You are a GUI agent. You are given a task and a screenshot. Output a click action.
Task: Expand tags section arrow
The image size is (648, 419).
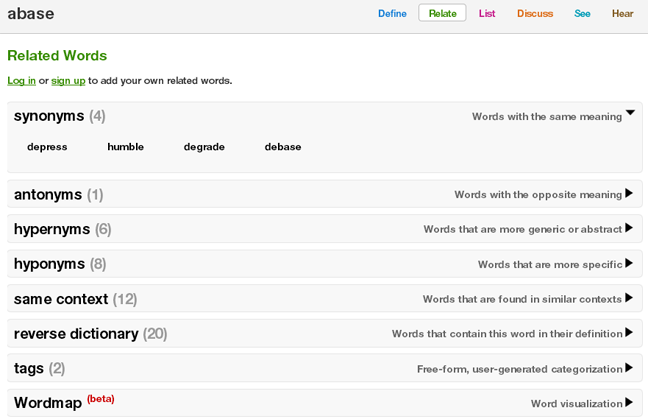629,367
